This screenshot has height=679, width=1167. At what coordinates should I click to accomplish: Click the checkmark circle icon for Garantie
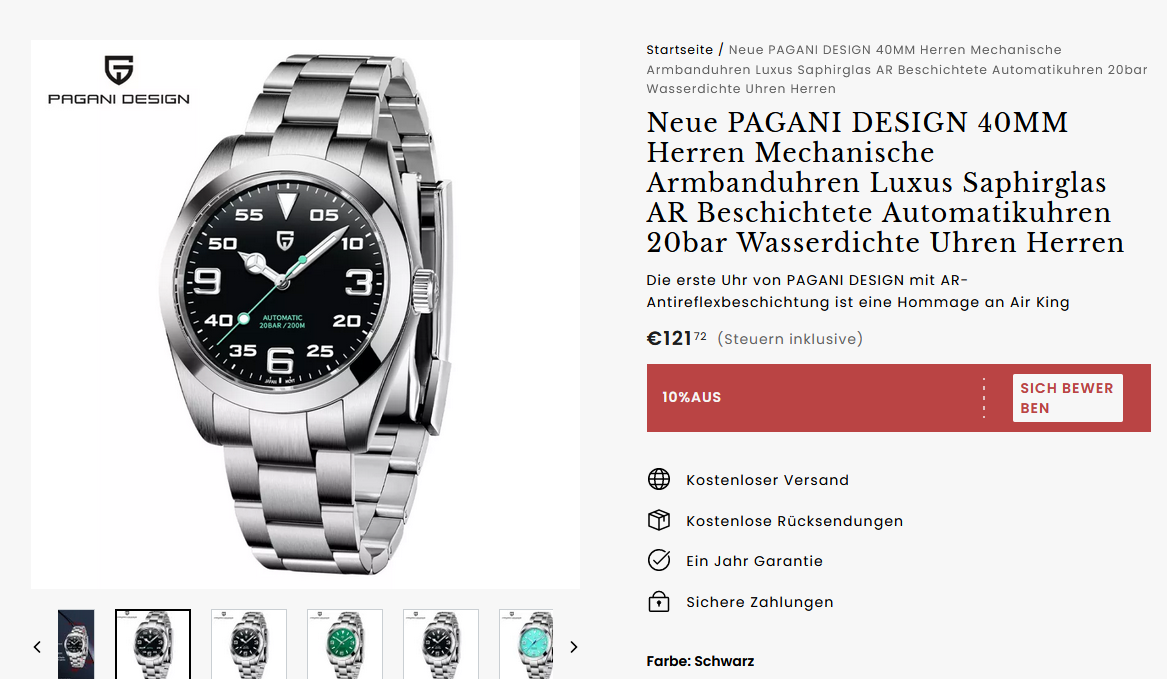659,560
